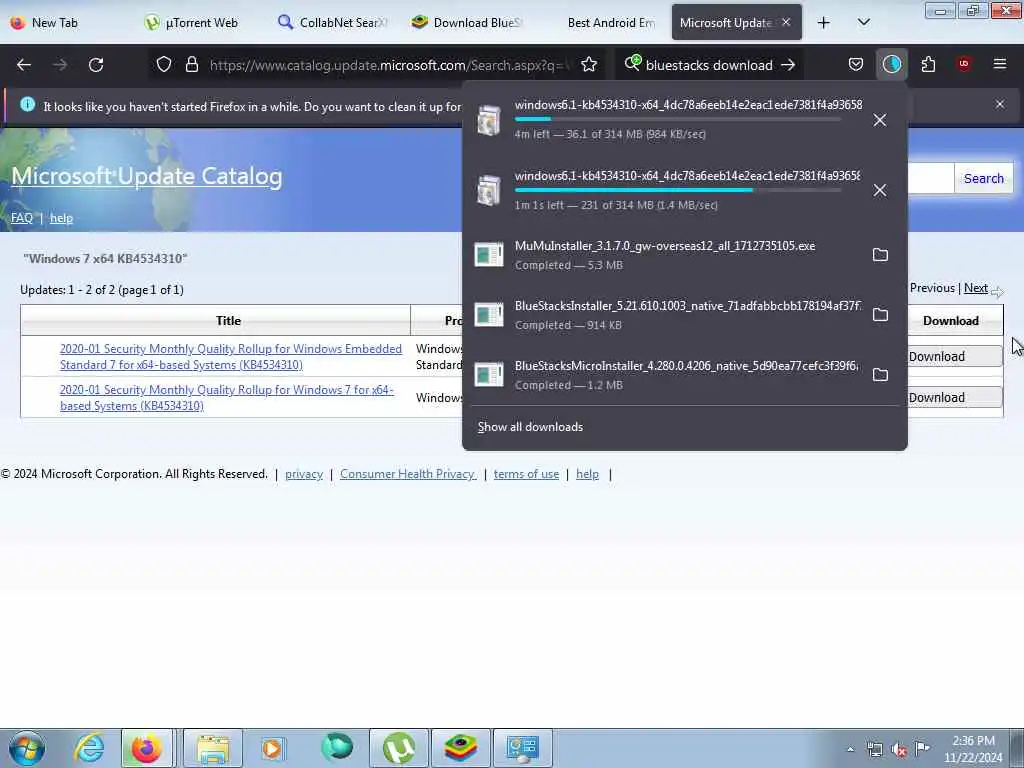Viewport: 1024px width, 768px height.
Task: Click the first kb4534310 download progress bar
Action: 678,119
